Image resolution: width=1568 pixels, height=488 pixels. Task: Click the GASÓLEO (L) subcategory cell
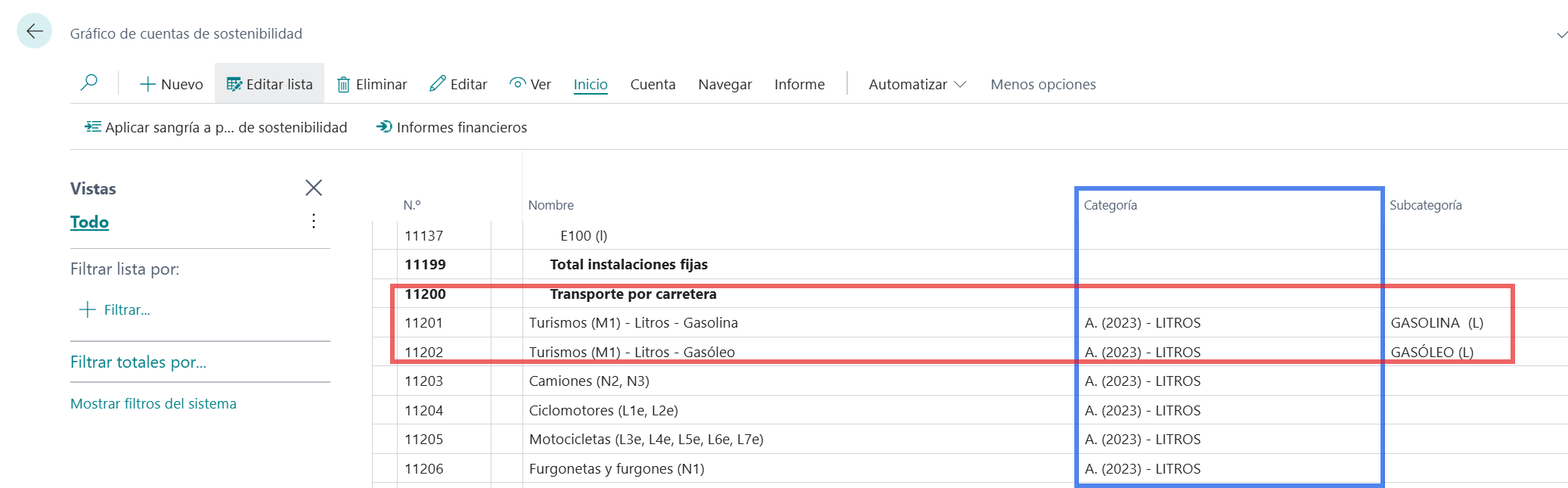pos(1433,352)
